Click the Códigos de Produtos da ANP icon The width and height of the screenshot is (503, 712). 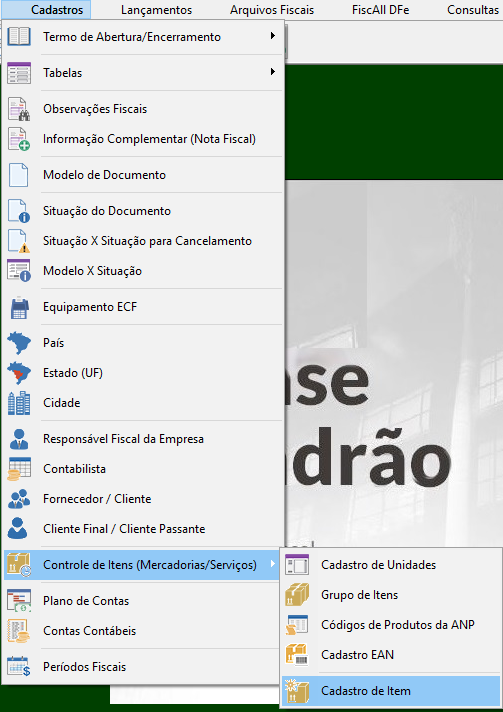(x=297, y=625)
